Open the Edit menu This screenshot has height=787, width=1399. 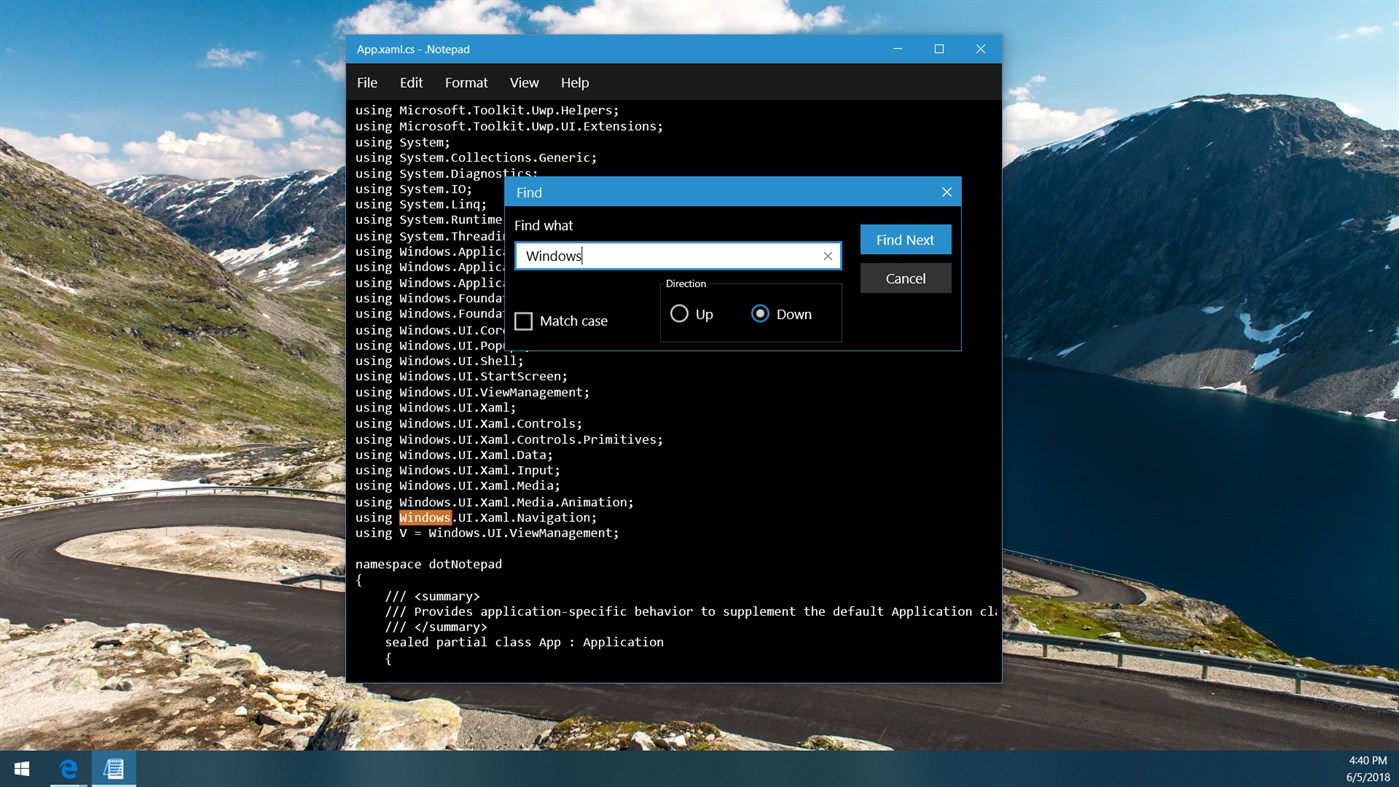(x=410, y=82)
